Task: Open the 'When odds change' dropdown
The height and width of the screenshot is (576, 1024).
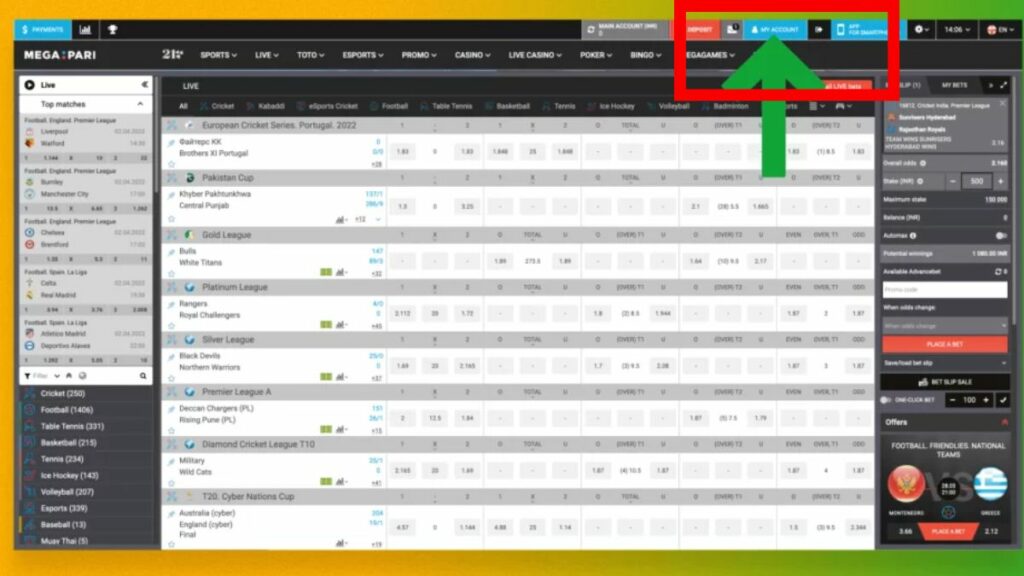Action: (x=944, y=325)
